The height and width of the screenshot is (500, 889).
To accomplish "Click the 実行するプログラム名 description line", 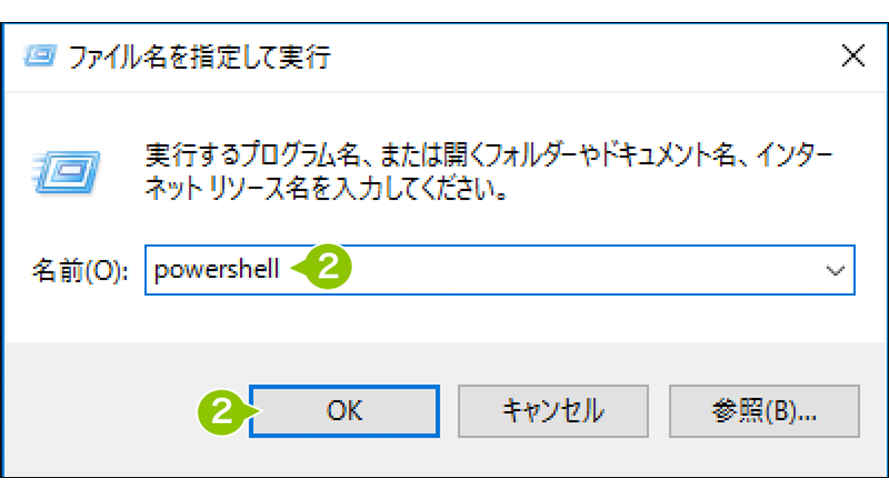I will (x=489, y=155).
